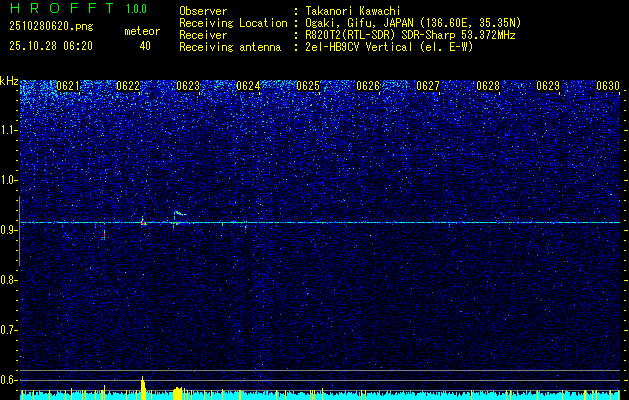Viewport: 629px width, 400px height.
Task: Click the 0622 time marker
Action: pyautogui.click(x=128, y=86)
